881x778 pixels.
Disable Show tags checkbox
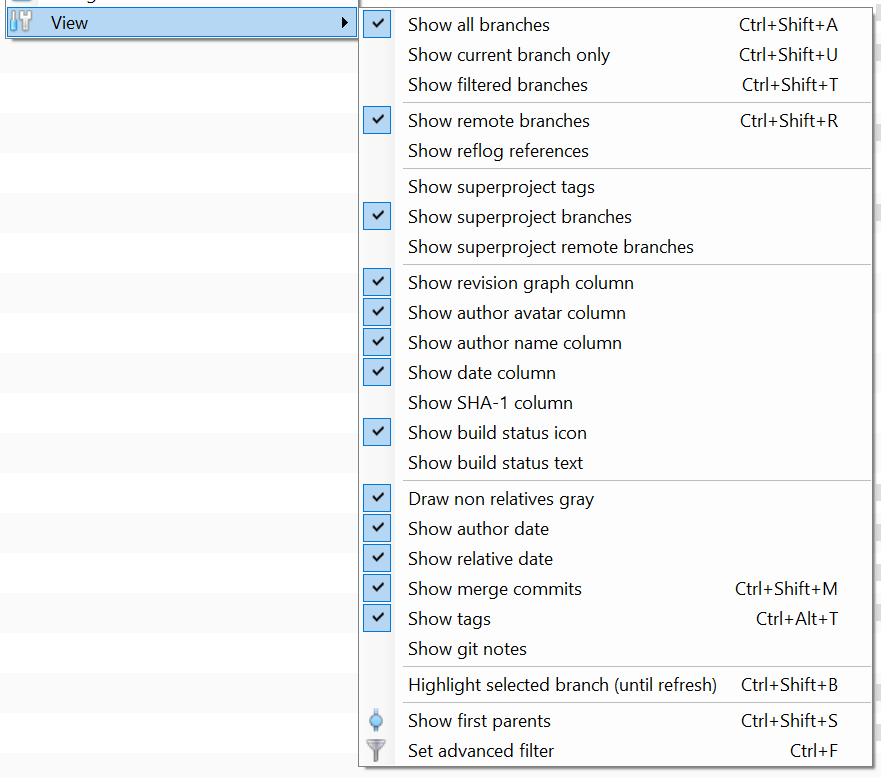point(376,618)
